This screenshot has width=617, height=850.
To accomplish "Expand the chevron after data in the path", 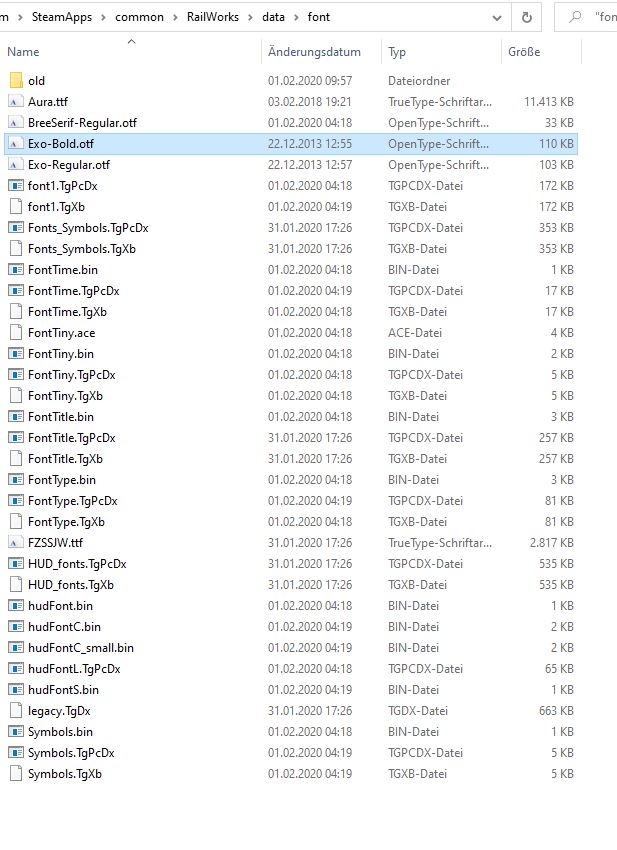I will coord(296,17).
